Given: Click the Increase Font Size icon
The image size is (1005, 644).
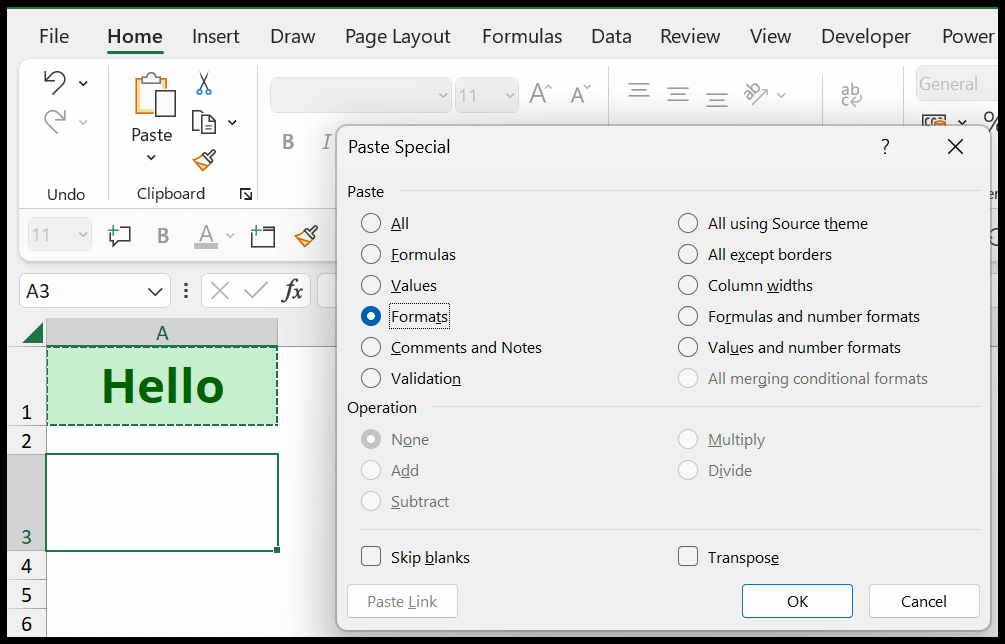Looking at the screenshot, I should point(539,92).
